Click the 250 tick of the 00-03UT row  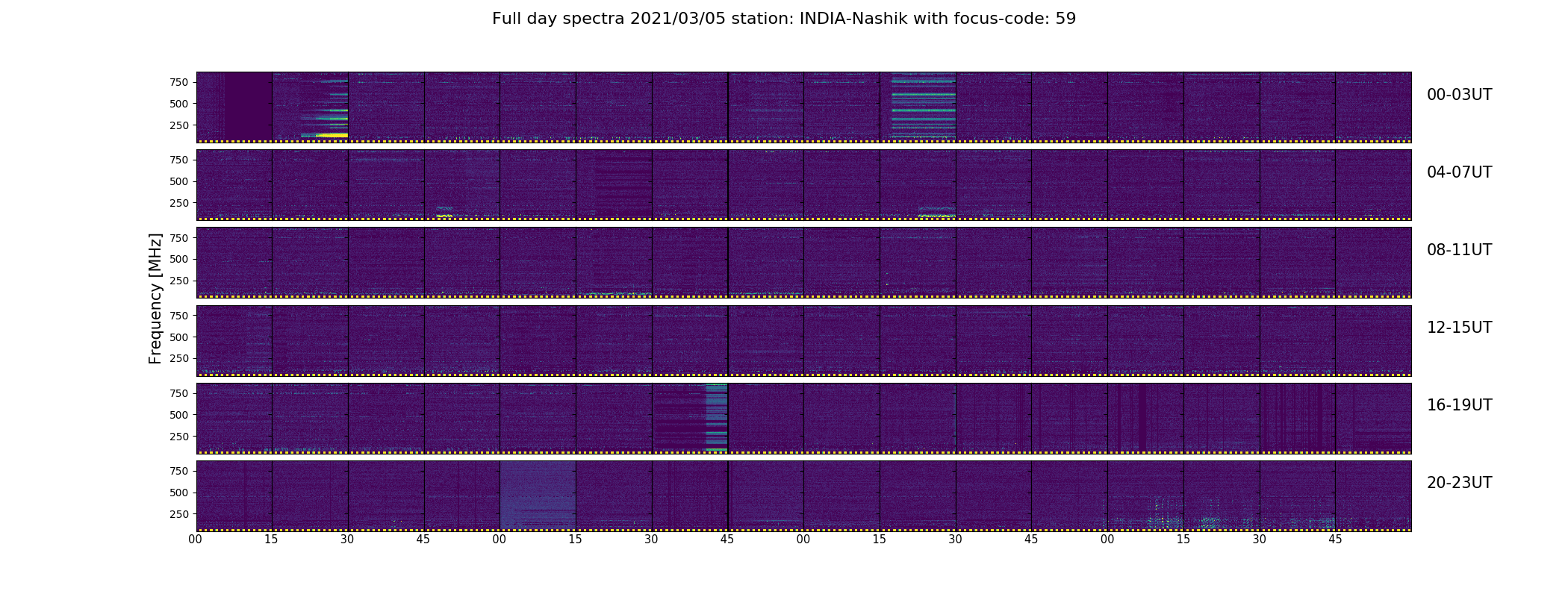(x=179, y=125)
